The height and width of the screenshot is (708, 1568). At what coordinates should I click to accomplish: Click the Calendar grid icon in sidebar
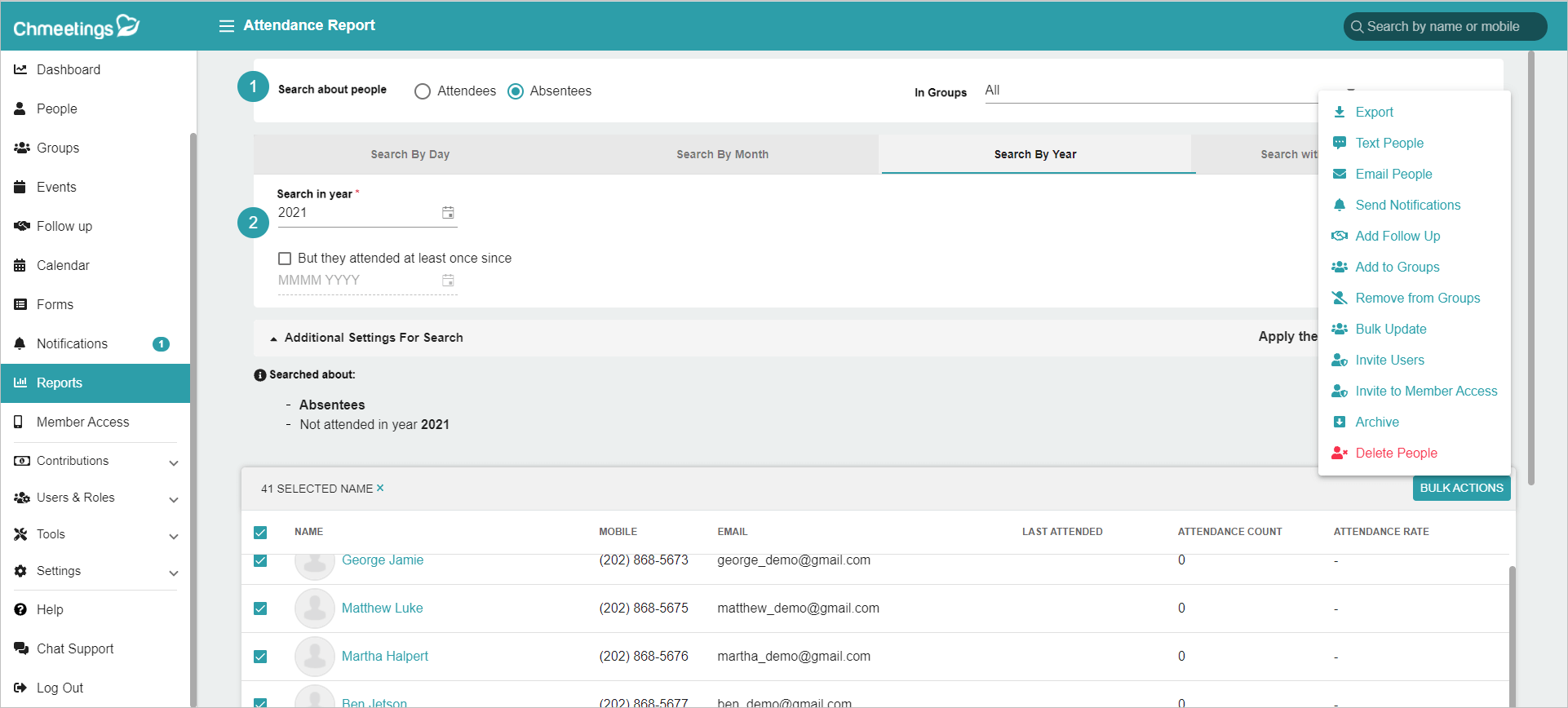20,265
